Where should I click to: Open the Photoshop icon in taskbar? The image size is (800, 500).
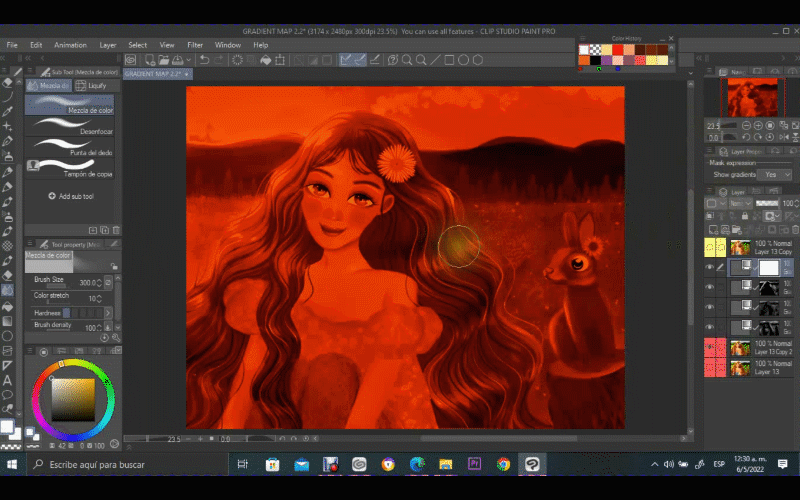point(474,464)
